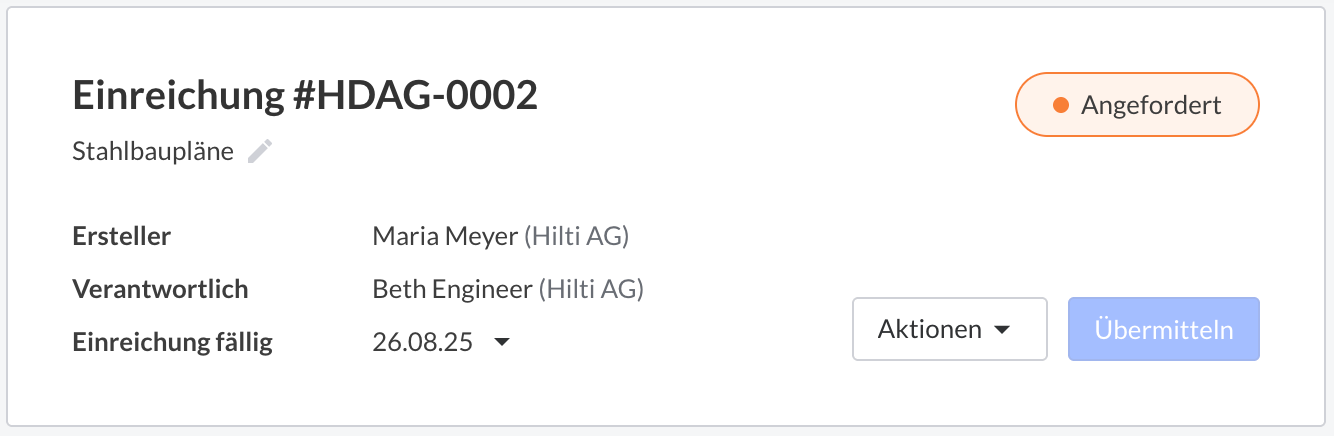Click the due date value 26.08.25
The image size is (1334, 436).
click(422, 343)
